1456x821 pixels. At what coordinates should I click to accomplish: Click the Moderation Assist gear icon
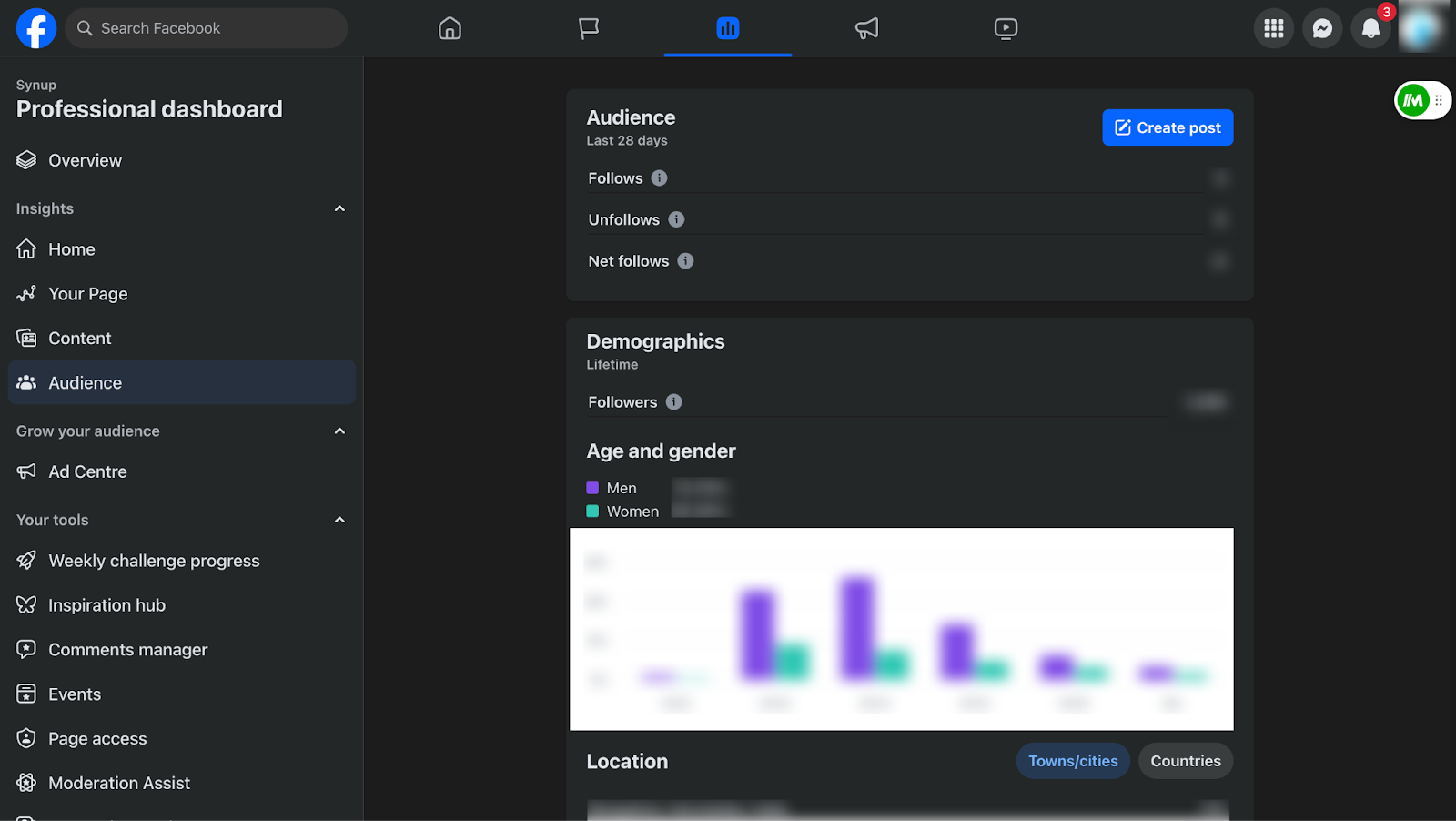(x=26, y=783)
